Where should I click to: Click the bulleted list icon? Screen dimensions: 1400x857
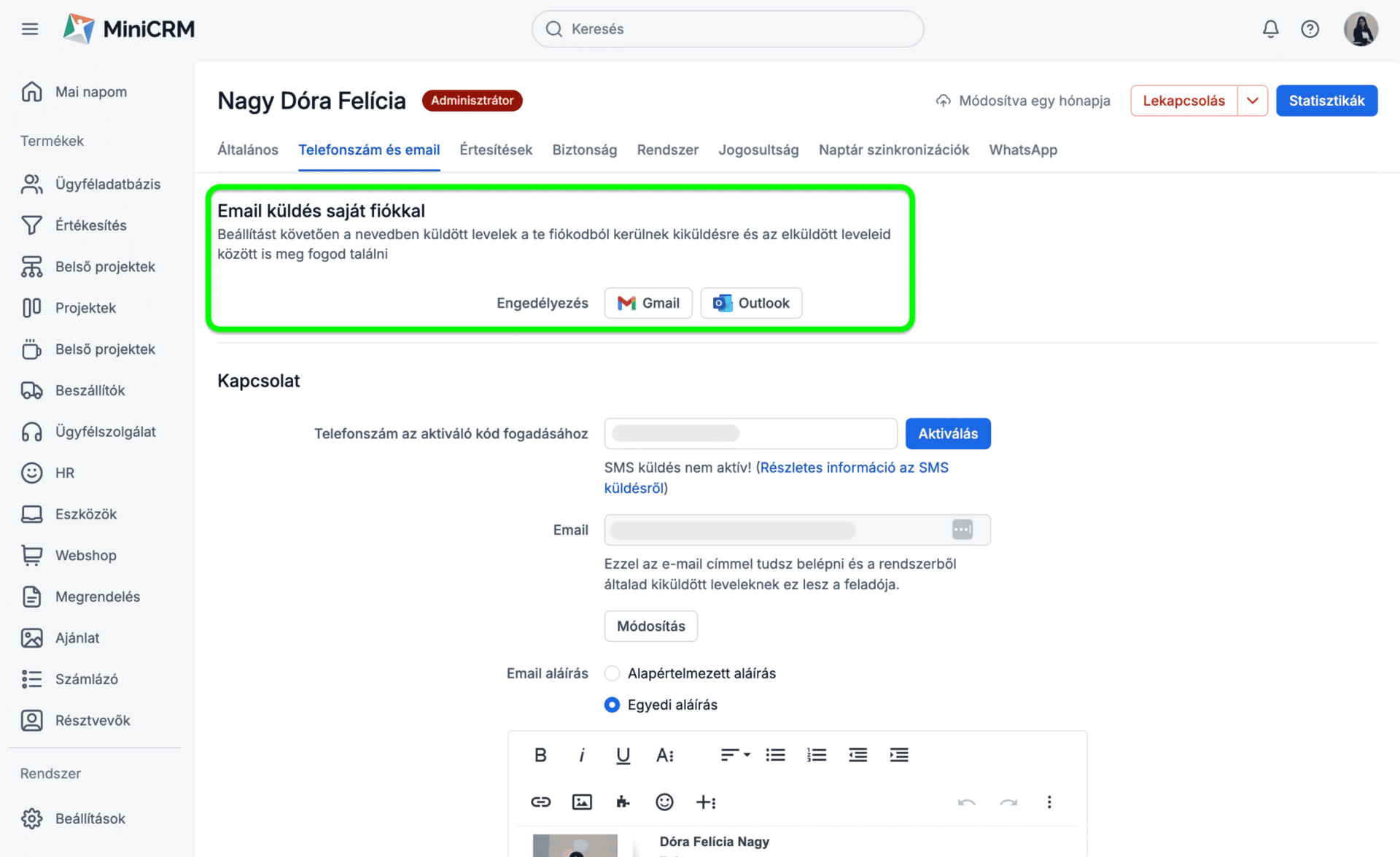(x=775, y=755)
